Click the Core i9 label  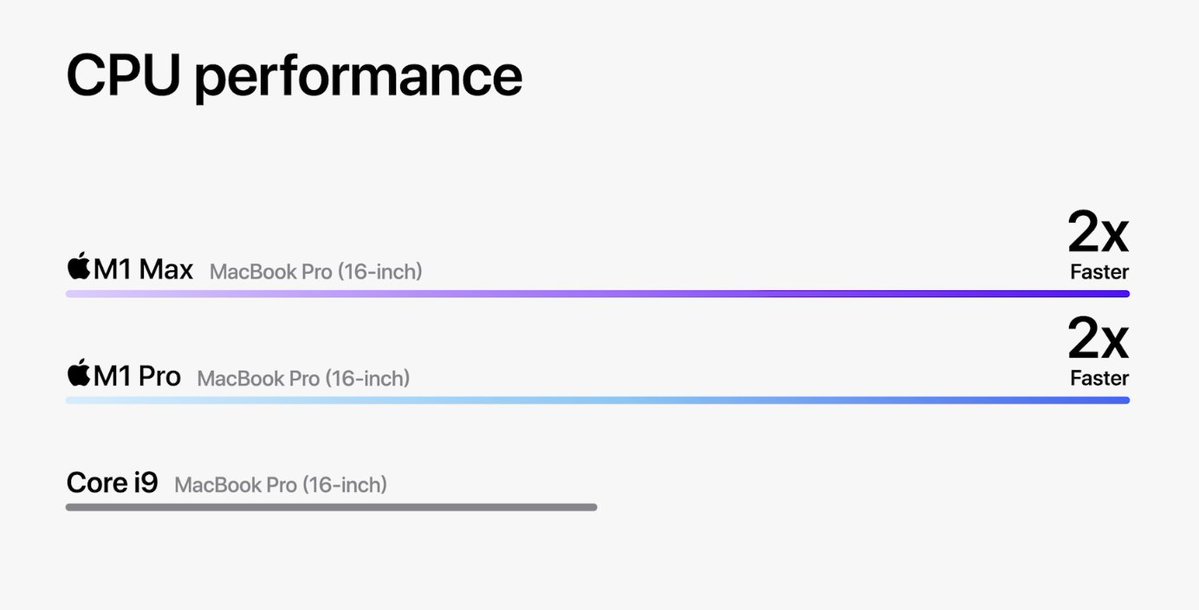tap(112, 482)
